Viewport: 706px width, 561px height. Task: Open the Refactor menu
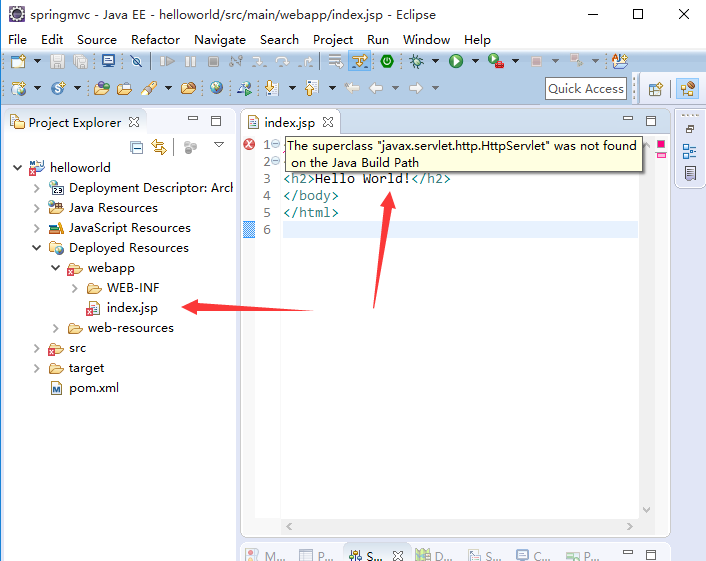[155, 40]
